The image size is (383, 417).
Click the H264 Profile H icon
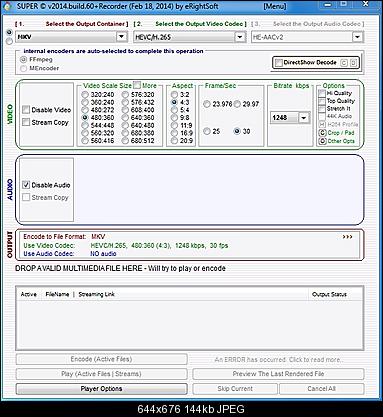click(322, 124)
